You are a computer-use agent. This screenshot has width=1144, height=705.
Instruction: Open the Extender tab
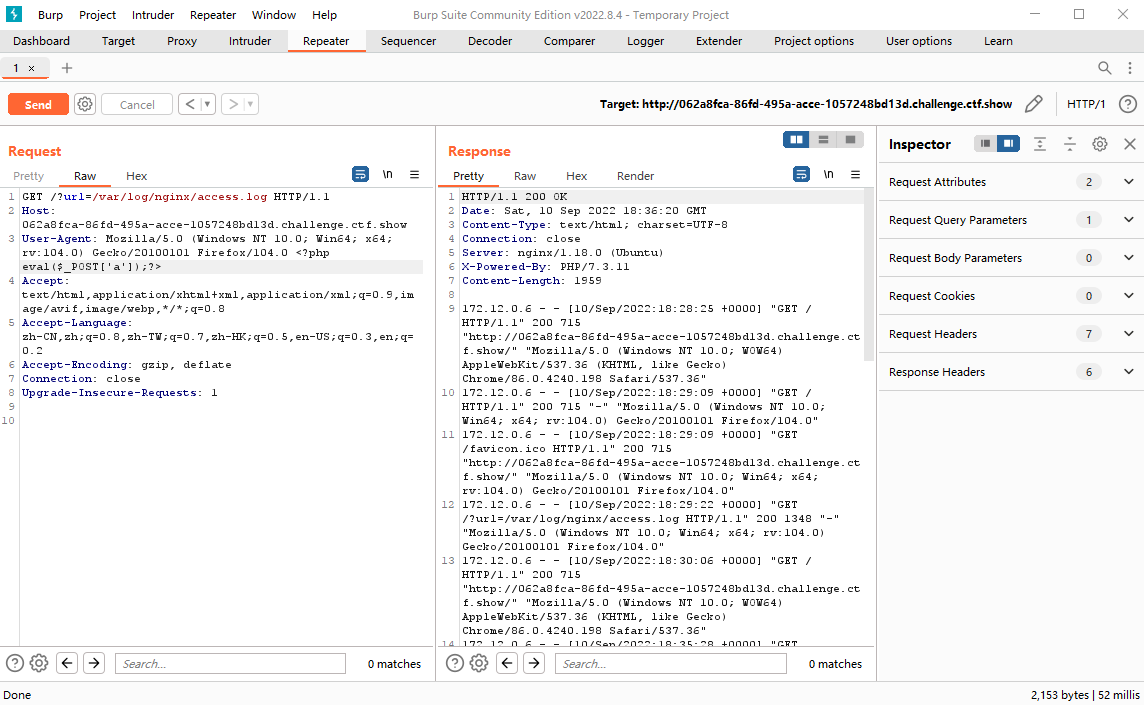(719, 42)
